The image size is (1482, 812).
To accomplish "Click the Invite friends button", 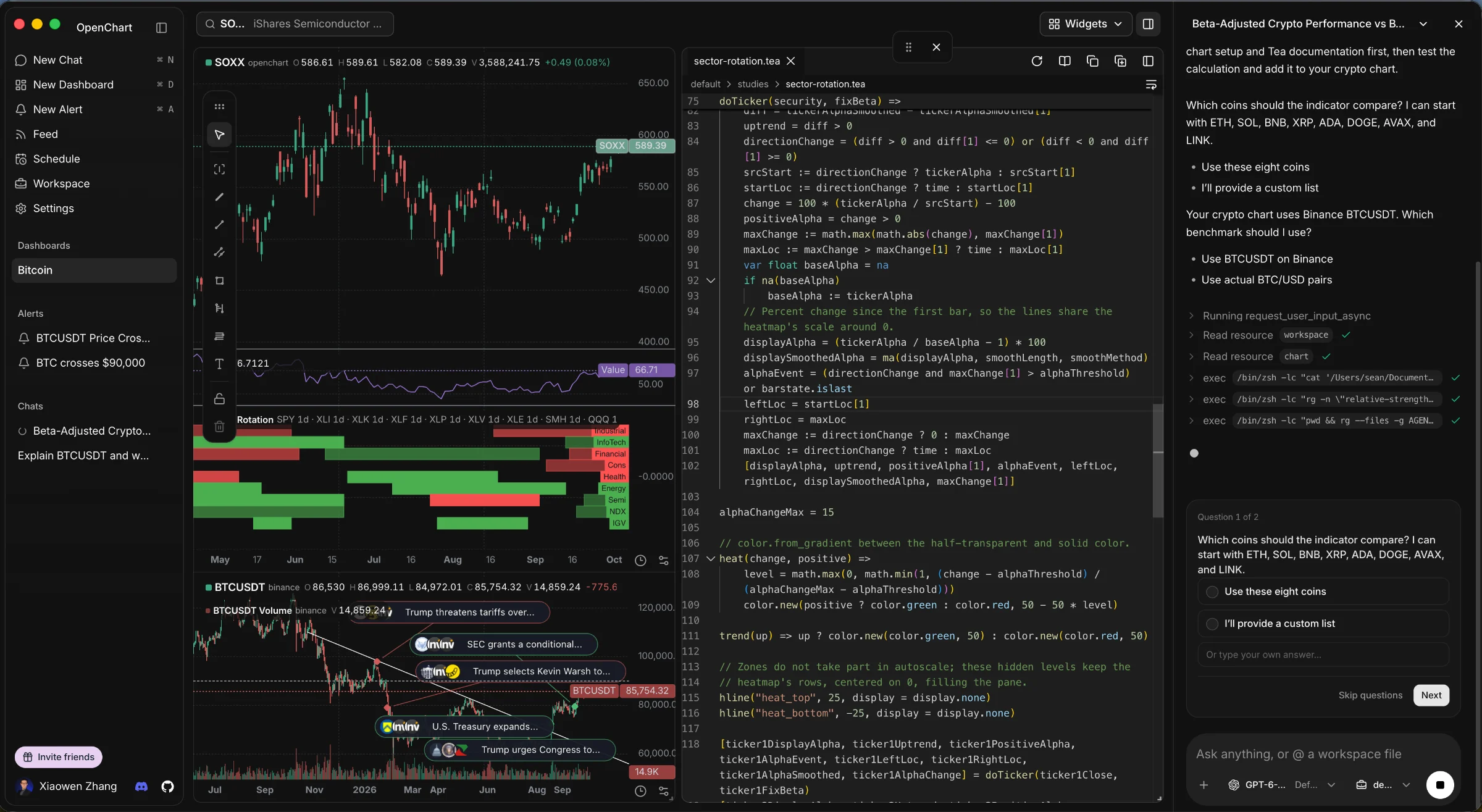I will 59,757.
